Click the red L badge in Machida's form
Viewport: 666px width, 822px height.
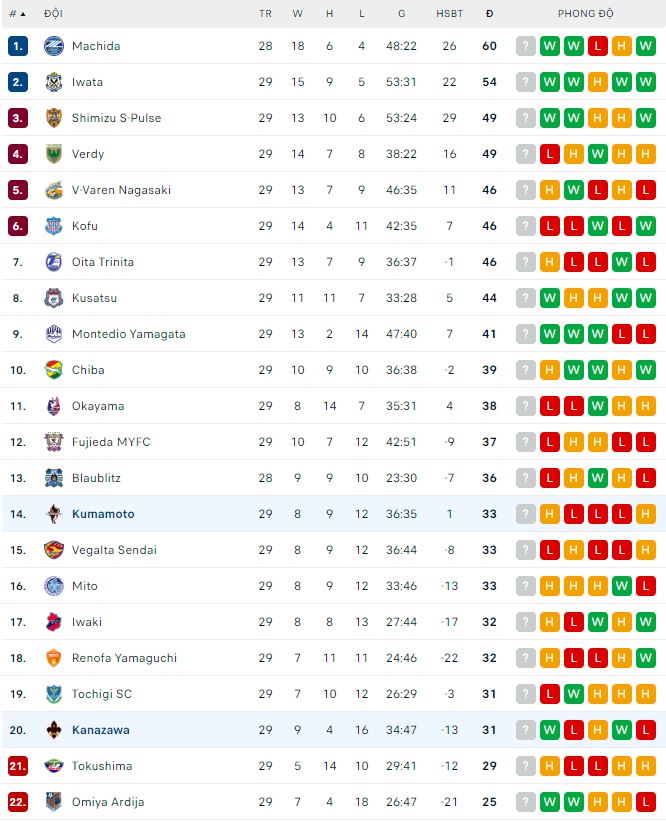coord(598,46)
